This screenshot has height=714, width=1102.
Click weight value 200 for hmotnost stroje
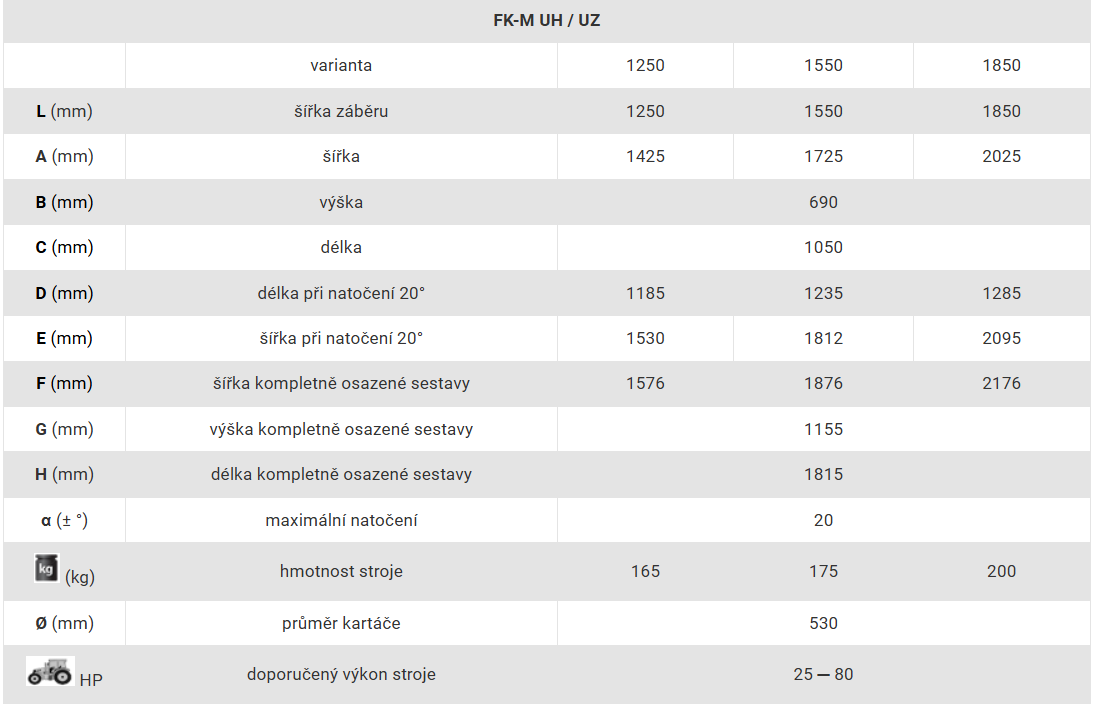point(1001,571)
